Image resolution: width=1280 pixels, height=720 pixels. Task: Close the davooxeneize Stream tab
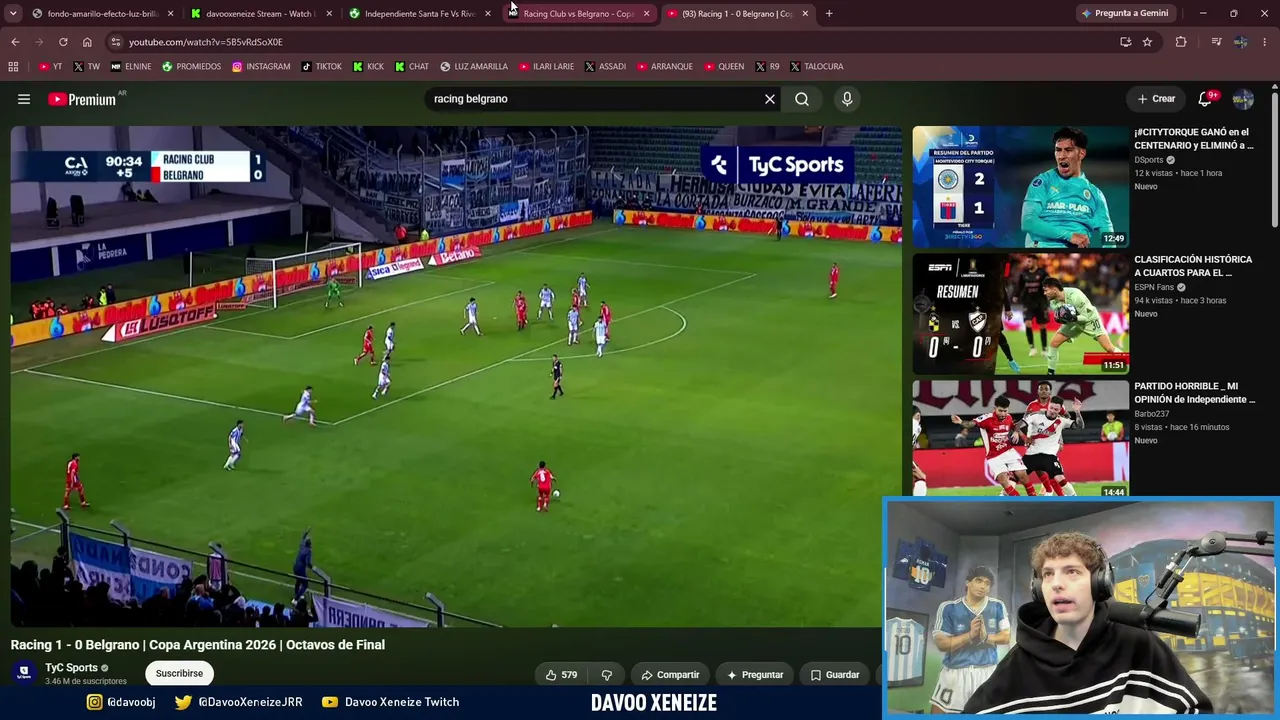click(329, 14)
